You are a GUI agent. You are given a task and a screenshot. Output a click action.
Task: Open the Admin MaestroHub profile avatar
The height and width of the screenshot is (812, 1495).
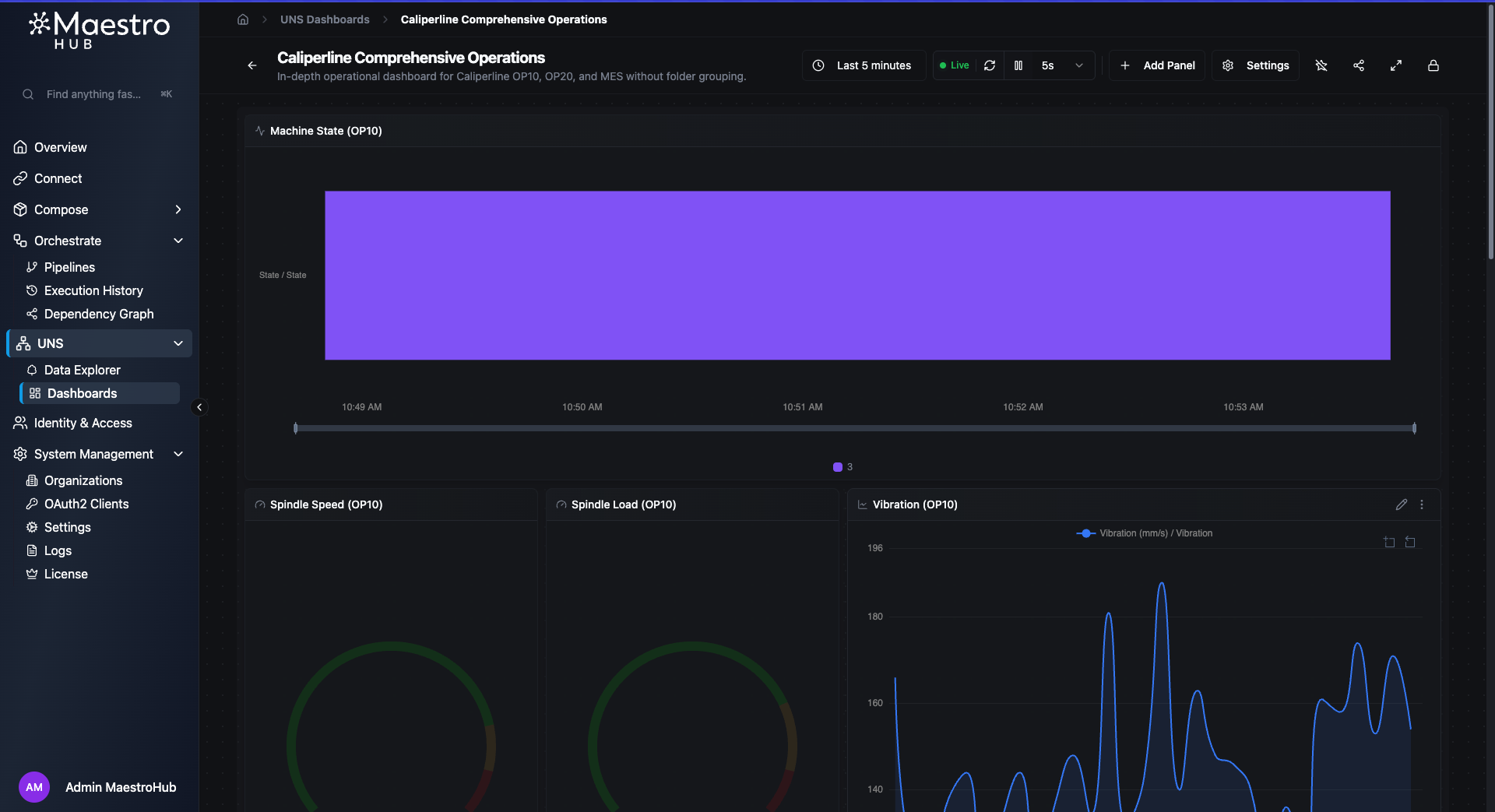point(34,787)
